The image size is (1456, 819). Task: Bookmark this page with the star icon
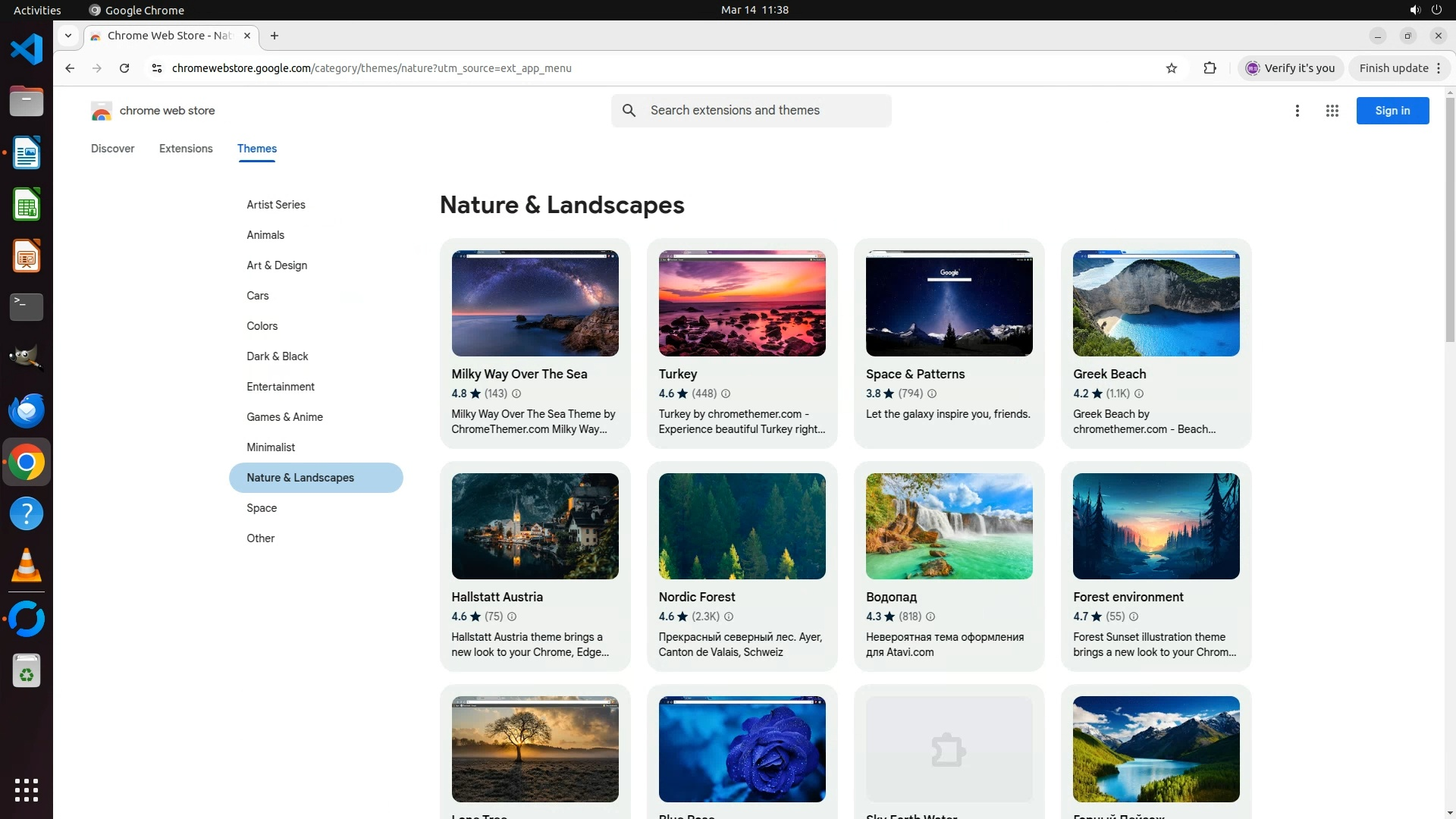(1171, 68)
